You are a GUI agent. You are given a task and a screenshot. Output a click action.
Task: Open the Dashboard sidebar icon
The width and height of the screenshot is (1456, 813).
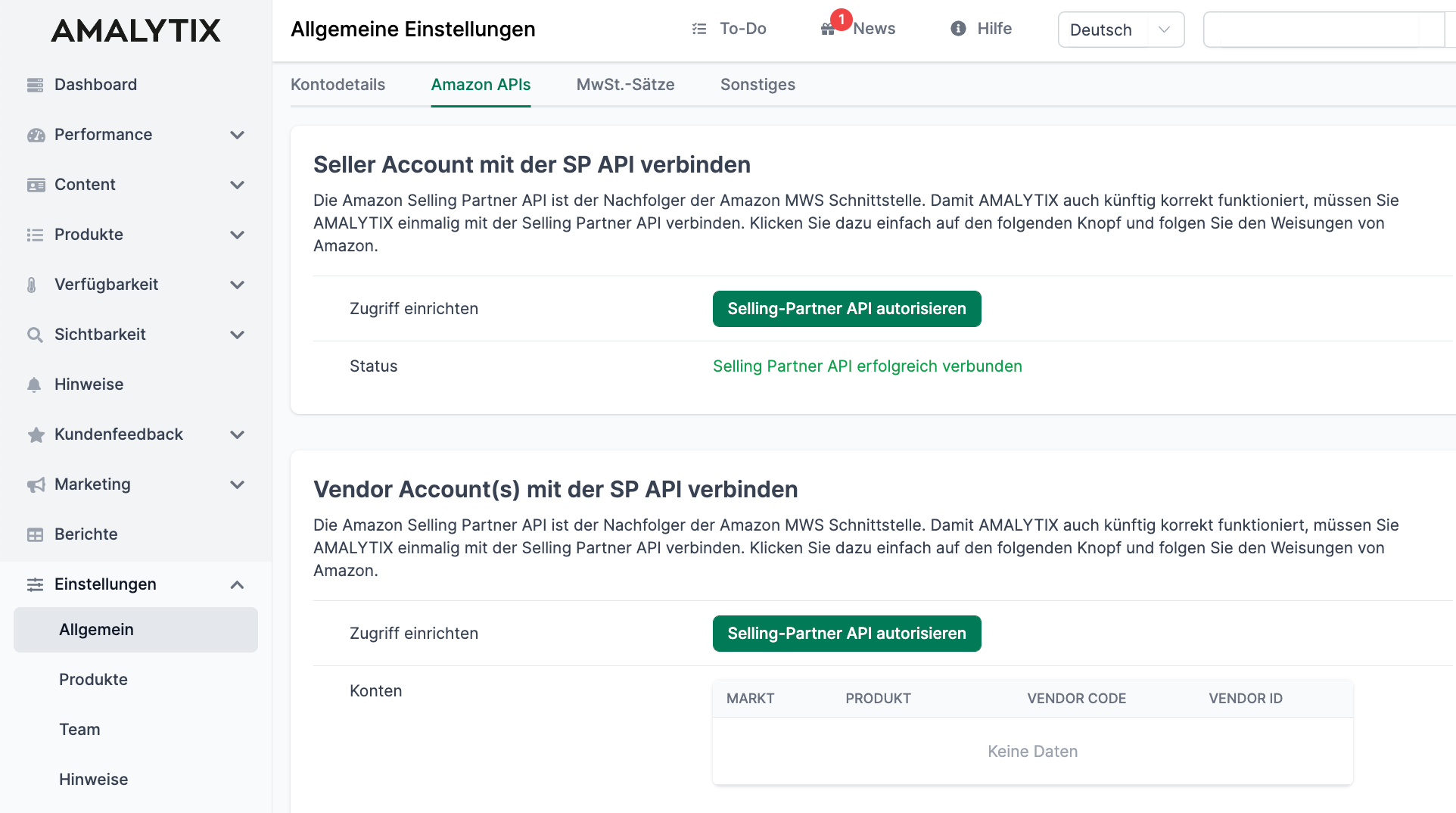(35, 84)
